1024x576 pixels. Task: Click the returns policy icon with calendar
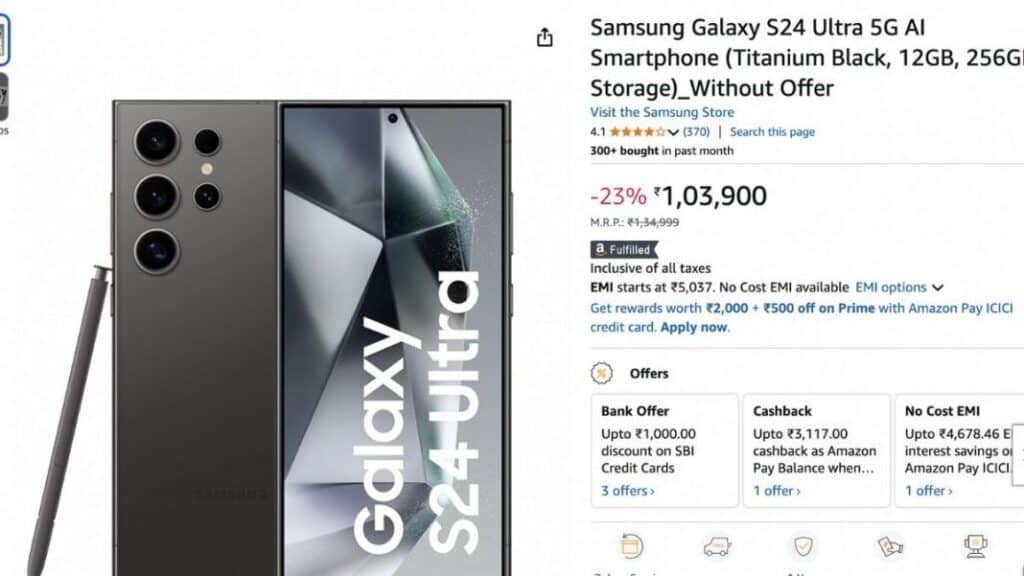pos(632,546)
